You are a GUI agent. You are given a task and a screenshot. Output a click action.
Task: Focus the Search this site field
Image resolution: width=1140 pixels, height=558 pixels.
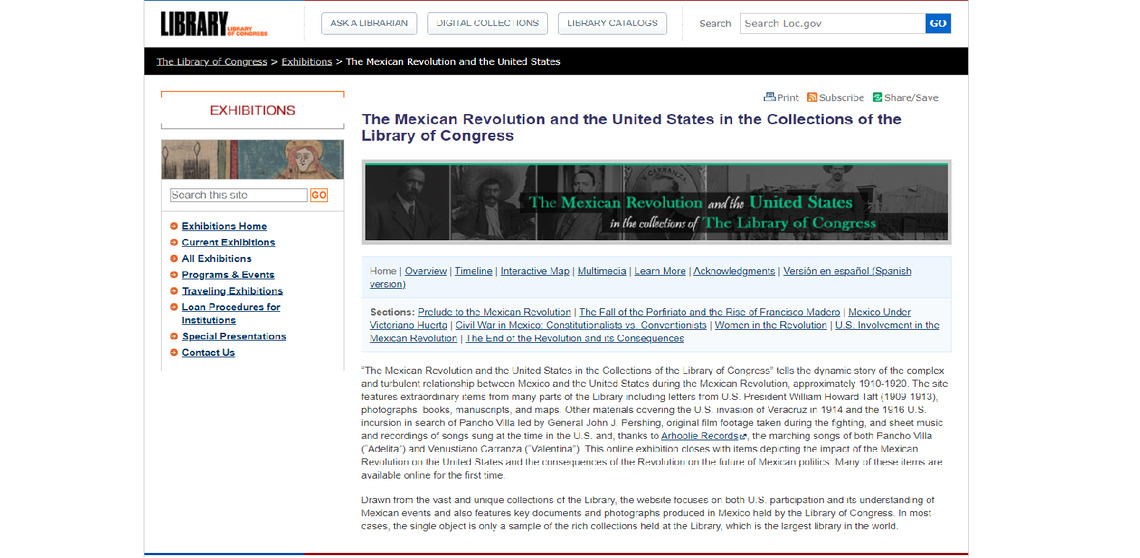click(x=238, y=195)
